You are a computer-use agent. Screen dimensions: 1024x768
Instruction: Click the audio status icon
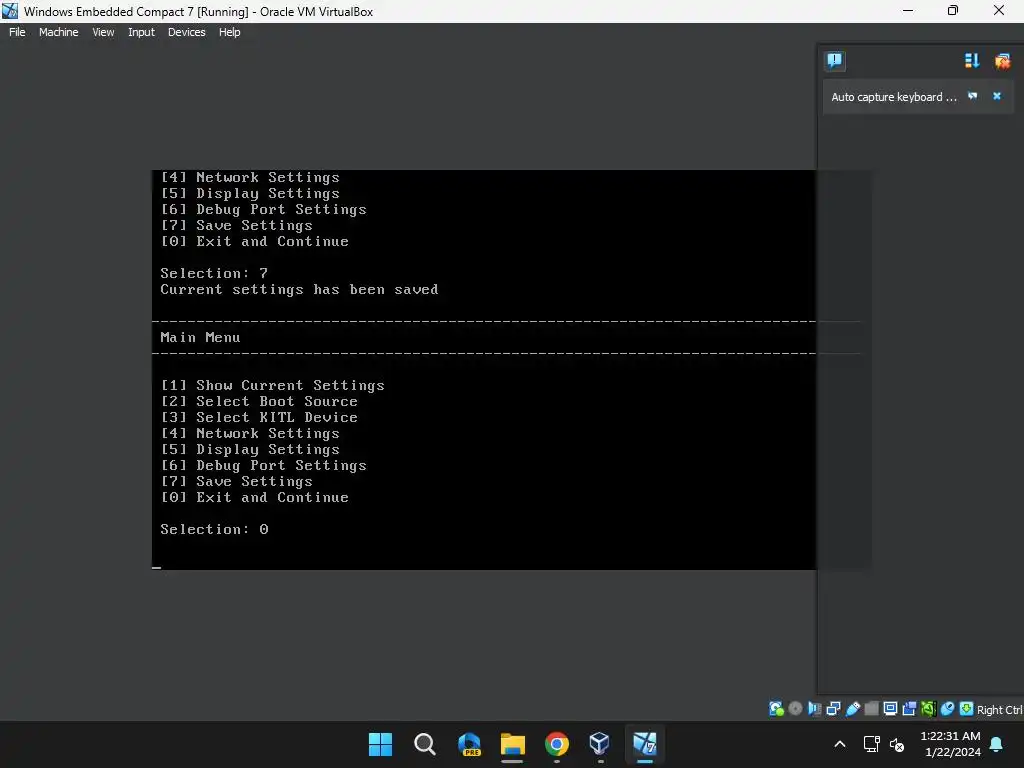(814, 709)
